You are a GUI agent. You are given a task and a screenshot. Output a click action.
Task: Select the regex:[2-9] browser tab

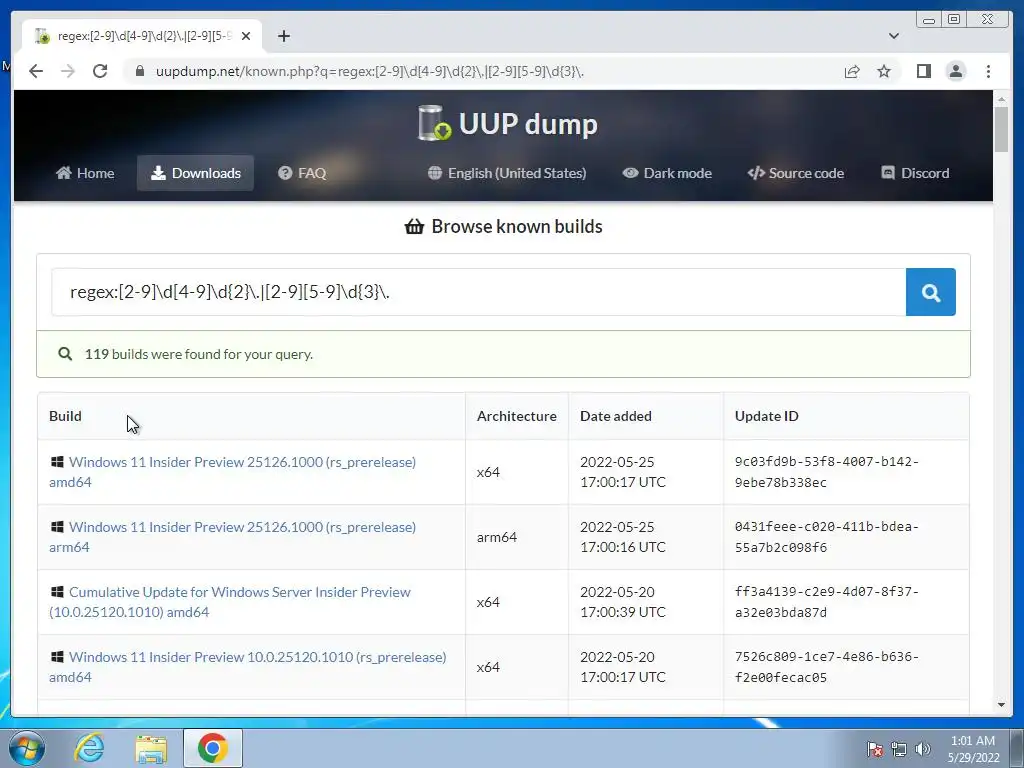pyautogui.click(x=142, y=36)
